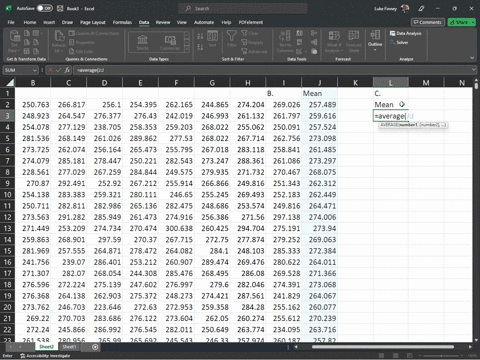Click the Luke Finney account name
Screen dimensions: 480x360
pos(385,9)
